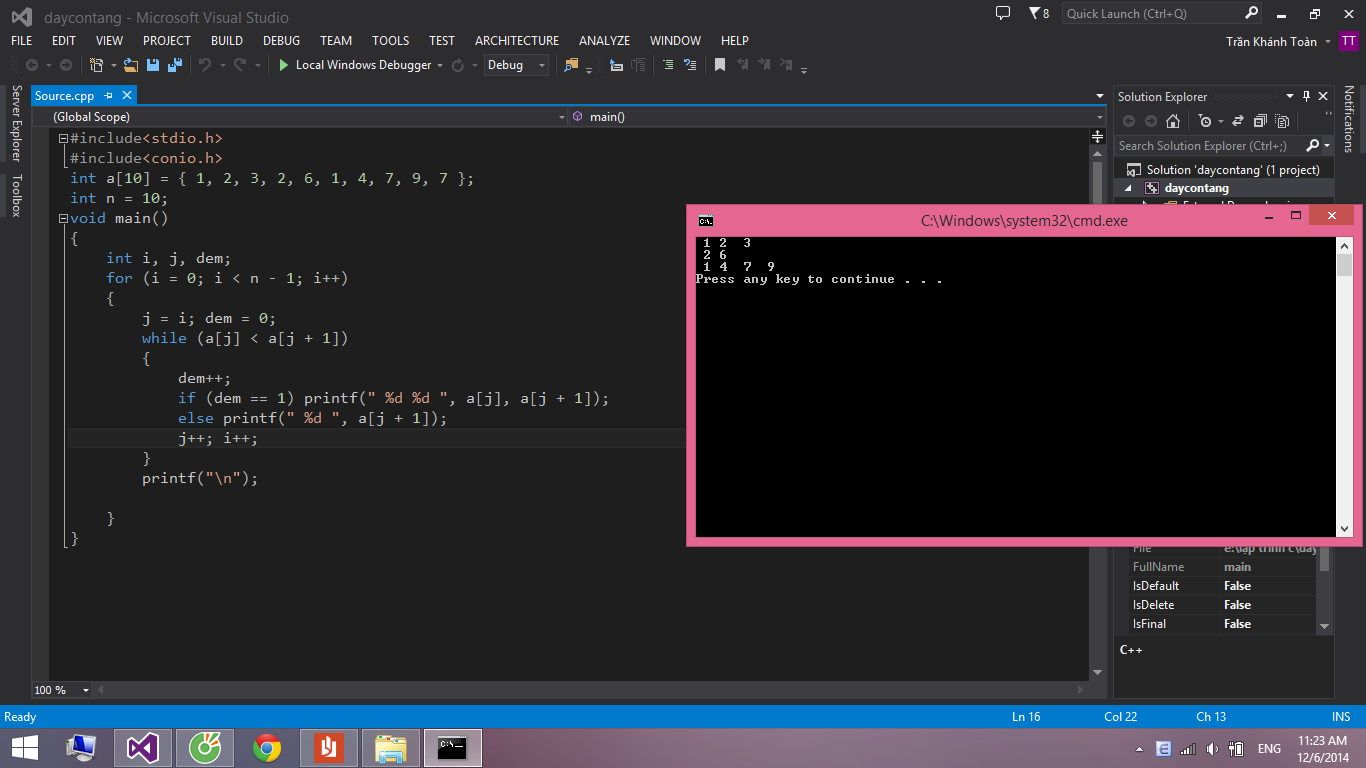Click the Redo toolbar icon
The width and height of the screenshot is (1366, 768).
point(240,65)
